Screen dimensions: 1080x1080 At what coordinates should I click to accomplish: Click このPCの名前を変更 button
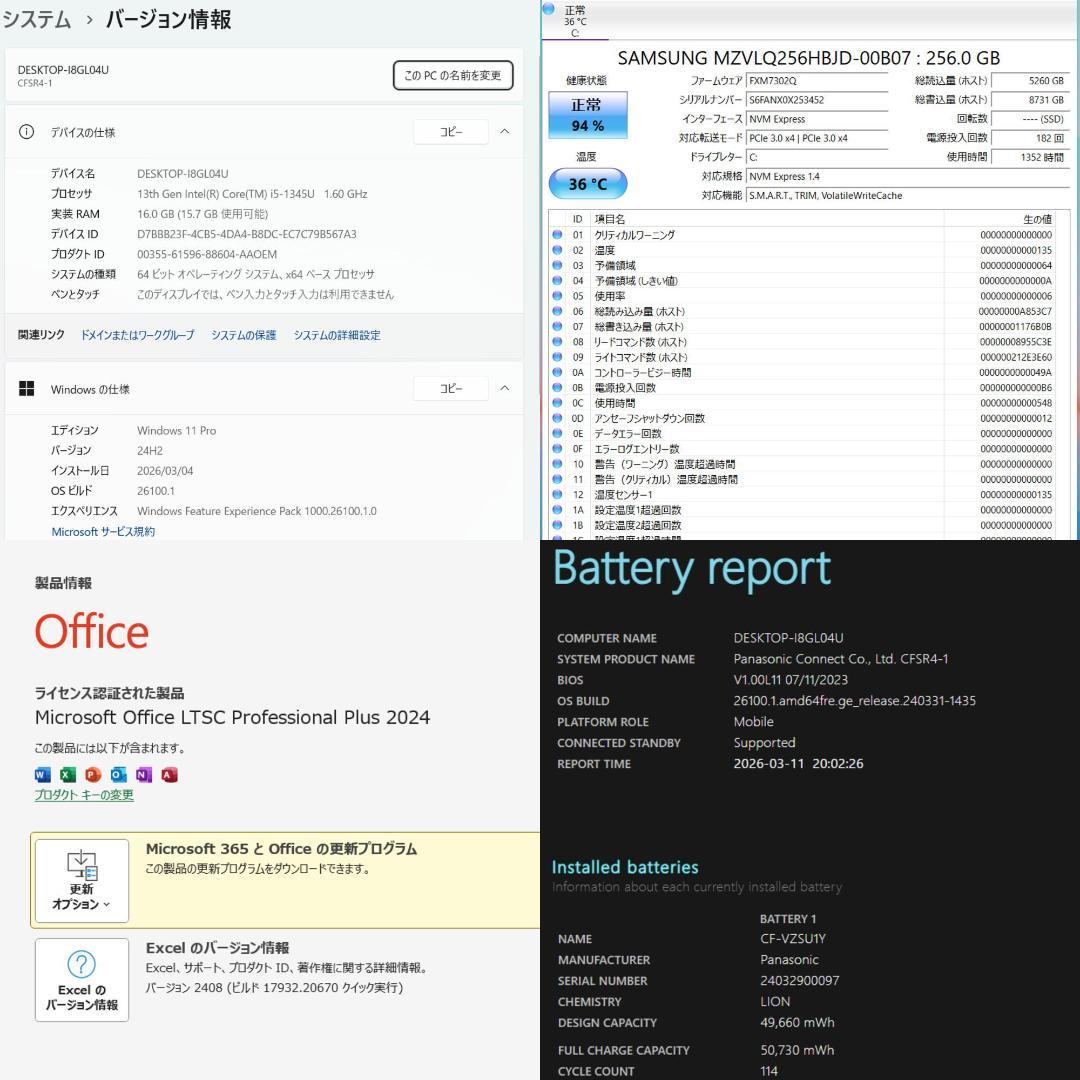pos(451,75)
